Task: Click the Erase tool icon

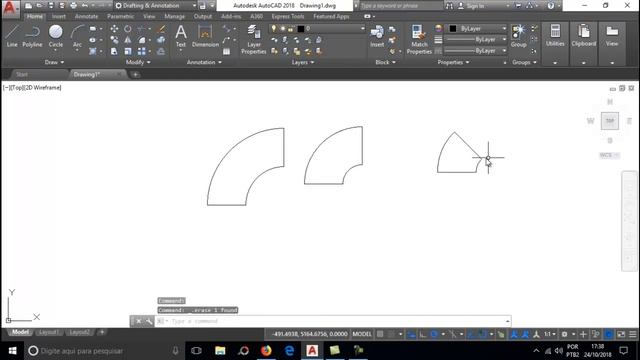Action: [x=162, y=29]
